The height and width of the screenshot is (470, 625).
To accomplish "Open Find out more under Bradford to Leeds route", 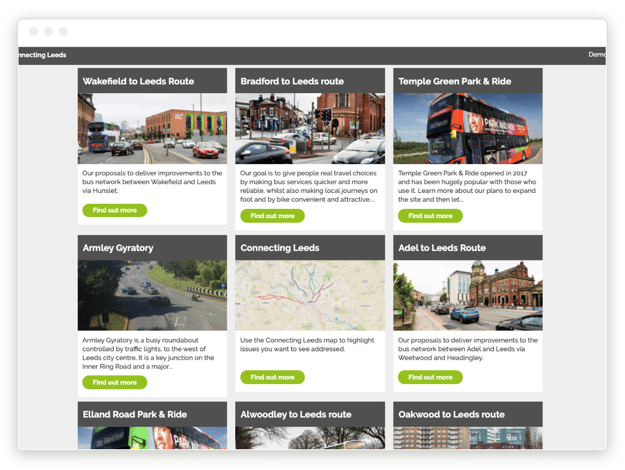I will (272, 216).
